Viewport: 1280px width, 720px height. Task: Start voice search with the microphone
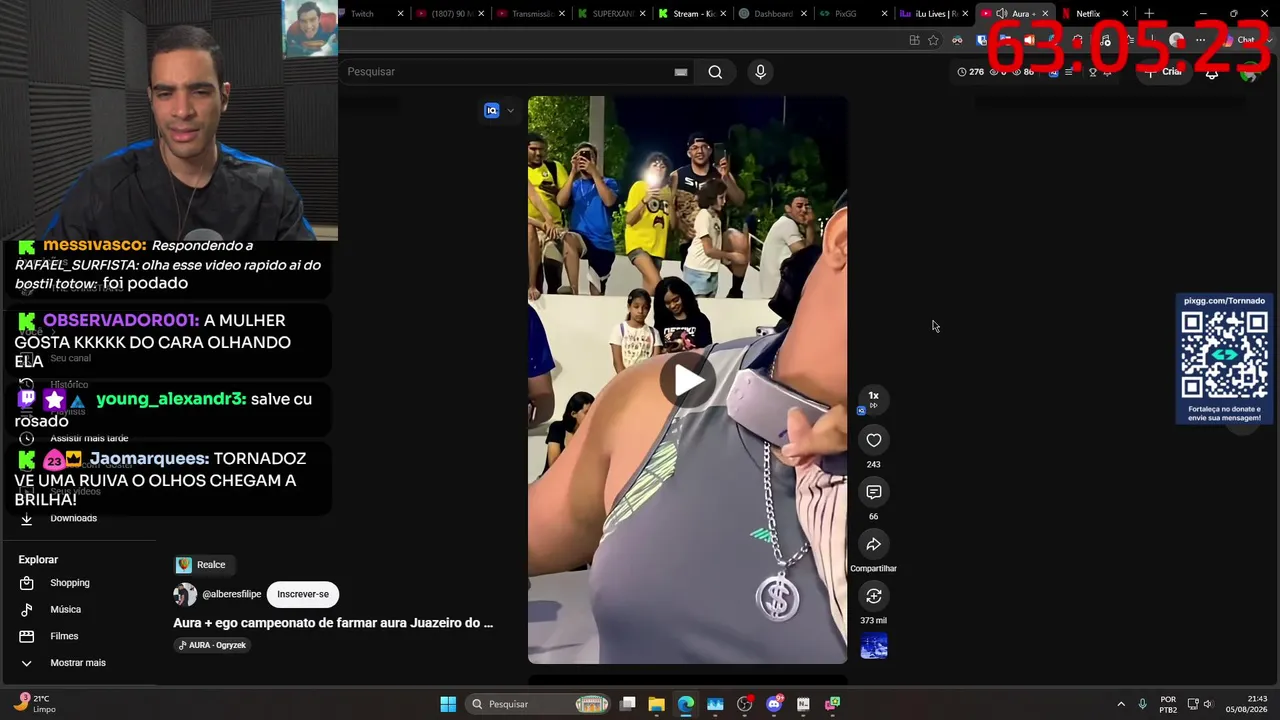(760, 72)
